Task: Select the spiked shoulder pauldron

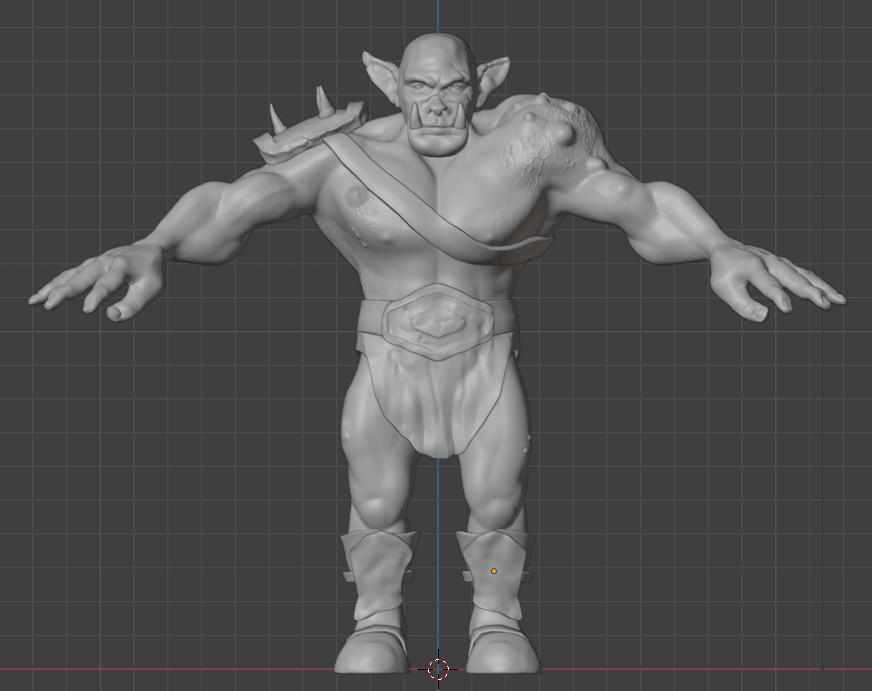Action: point(300,132)
